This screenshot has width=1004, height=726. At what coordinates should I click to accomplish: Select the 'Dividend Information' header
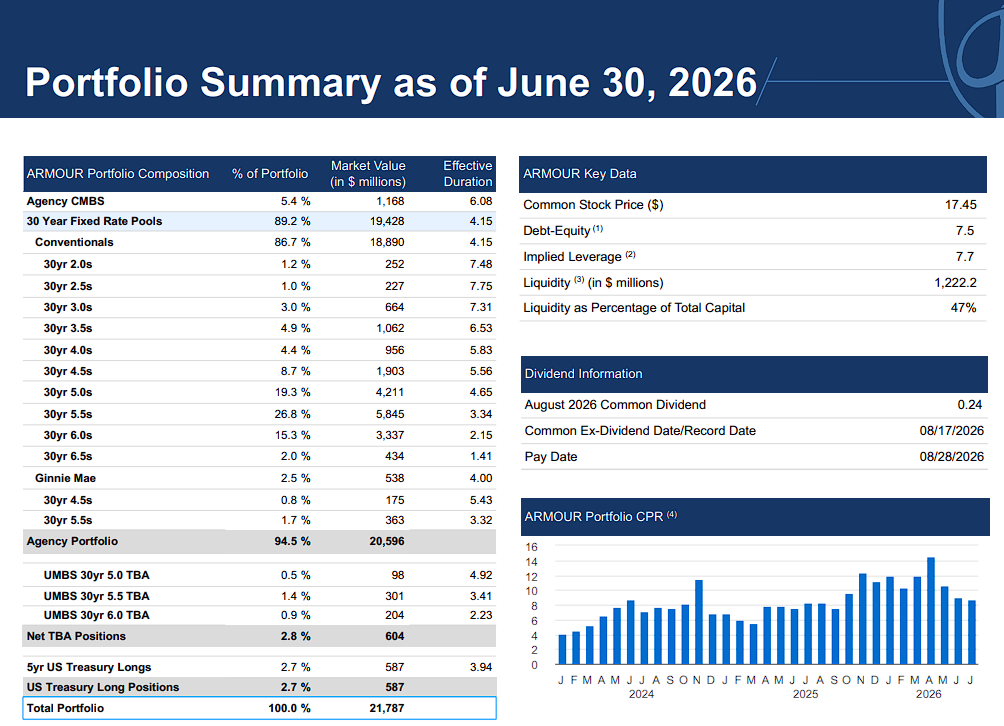click(x=583, y=374)
